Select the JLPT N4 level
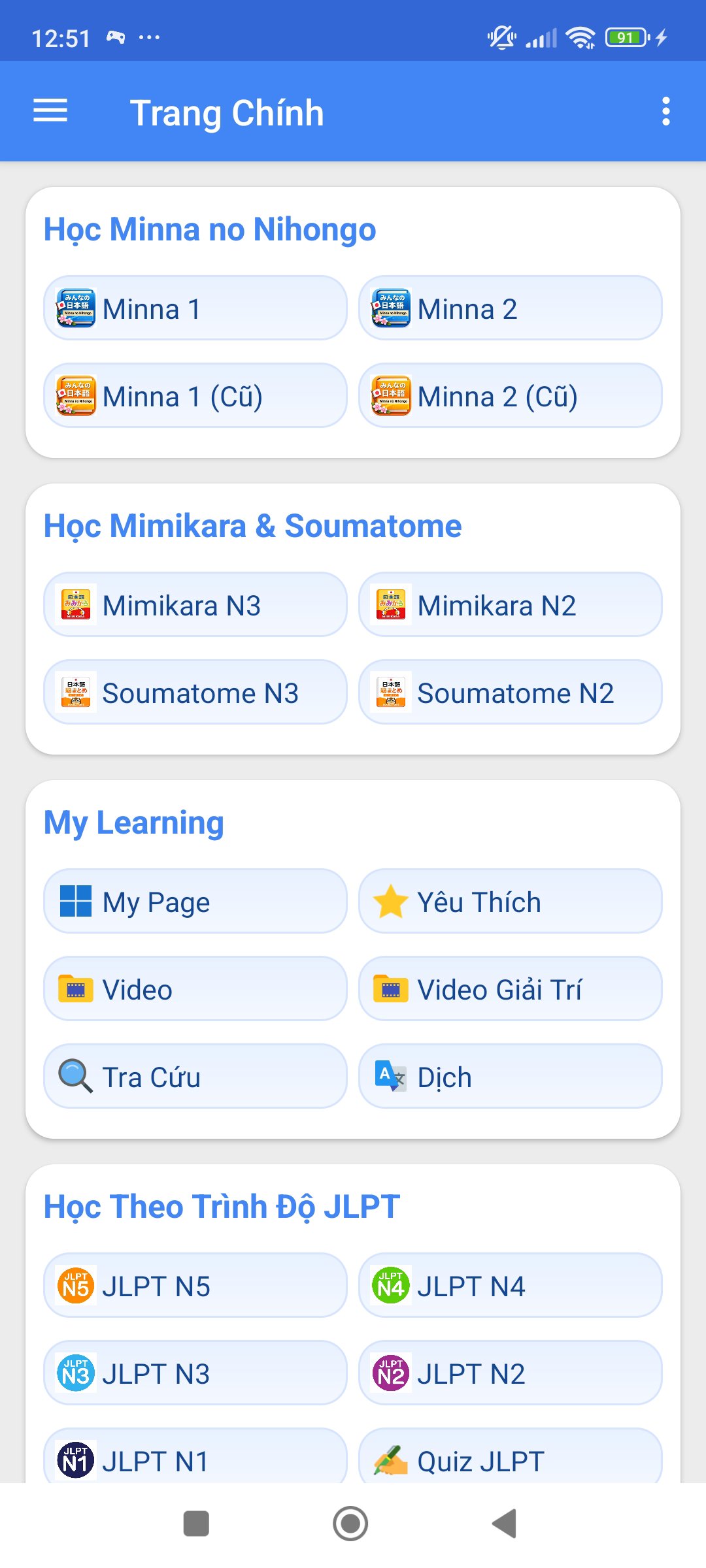The width and height of the screenshot is (706, 1568). (x=510, y=1286)
